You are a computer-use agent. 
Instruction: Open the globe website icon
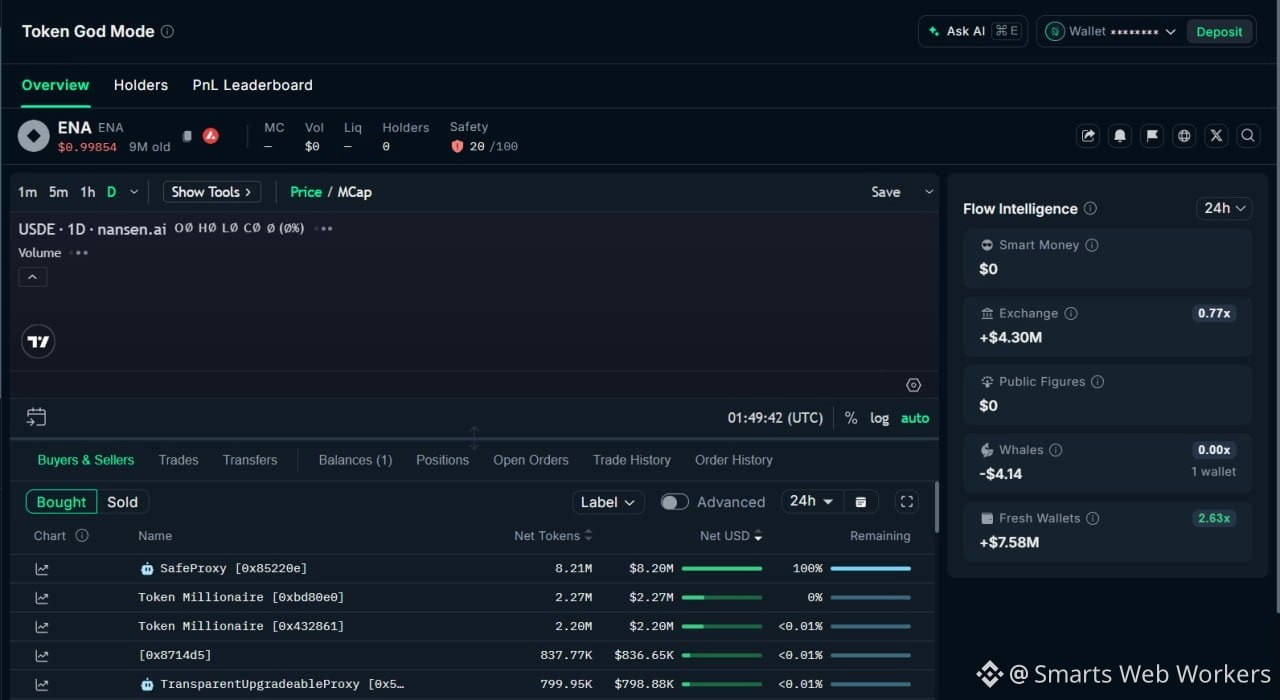tap(1184, 136)
